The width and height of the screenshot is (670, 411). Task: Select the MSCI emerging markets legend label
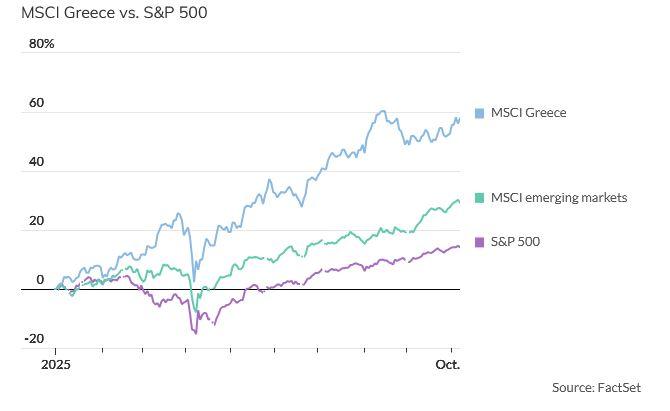559,198
